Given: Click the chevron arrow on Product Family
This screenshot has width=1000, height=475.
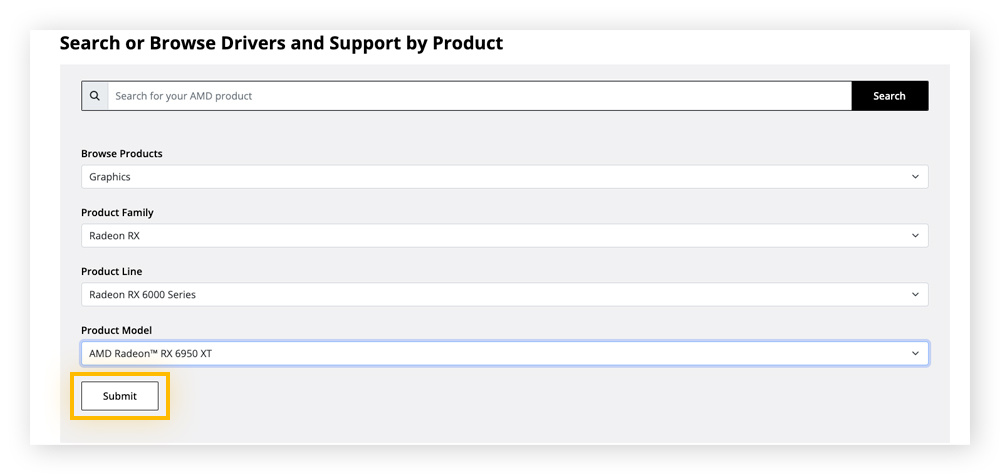Looking at the screenshot, I should click(915, 236).
